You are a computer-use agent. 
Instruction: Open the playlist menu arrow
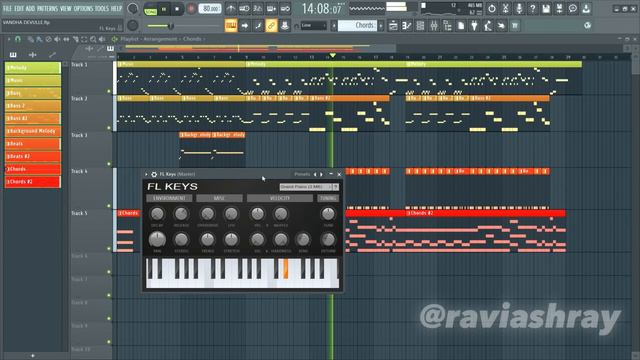coord(9,39)
